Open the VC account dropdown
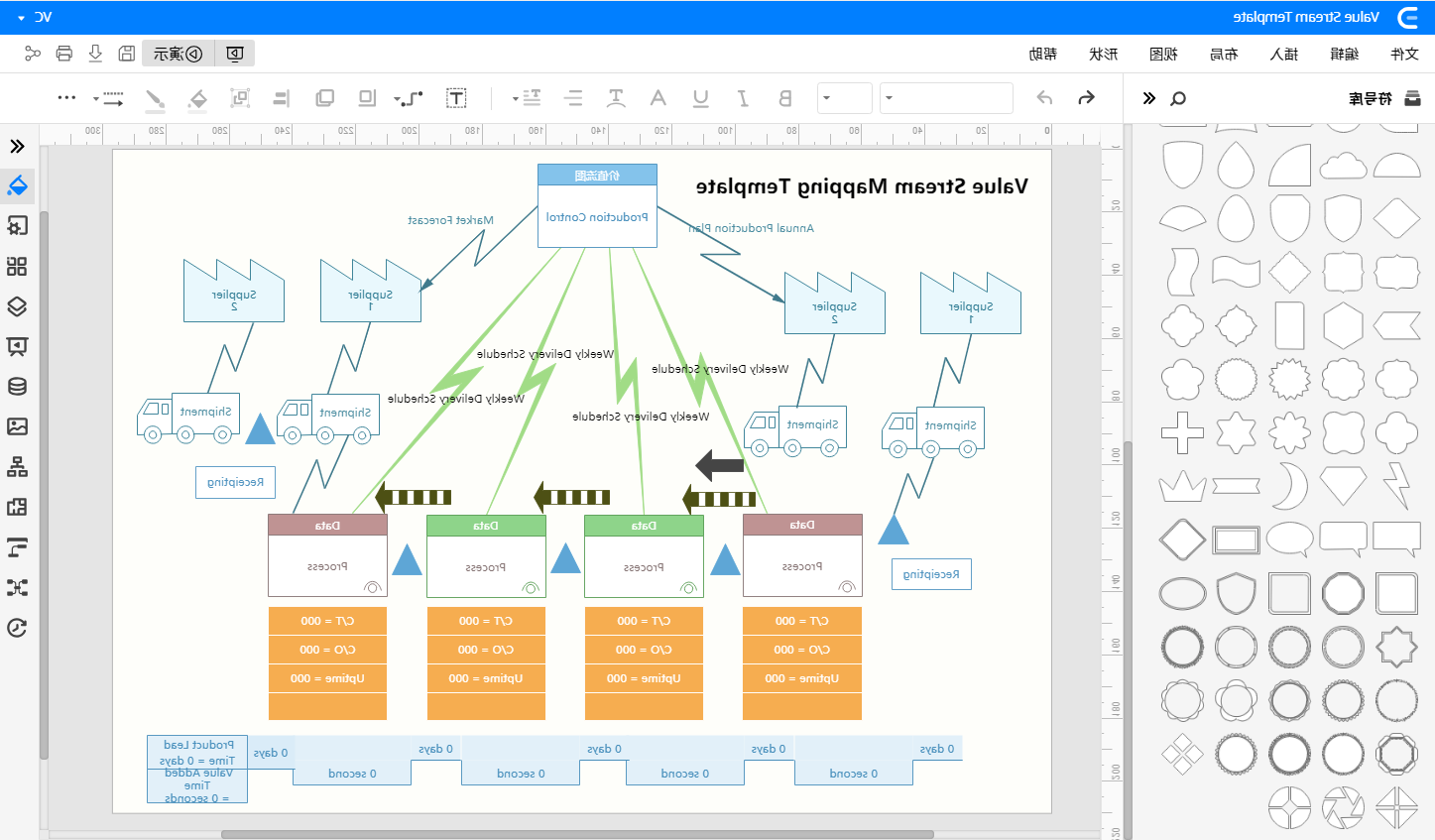1435x840 pixels. click(x=34, y=17)
